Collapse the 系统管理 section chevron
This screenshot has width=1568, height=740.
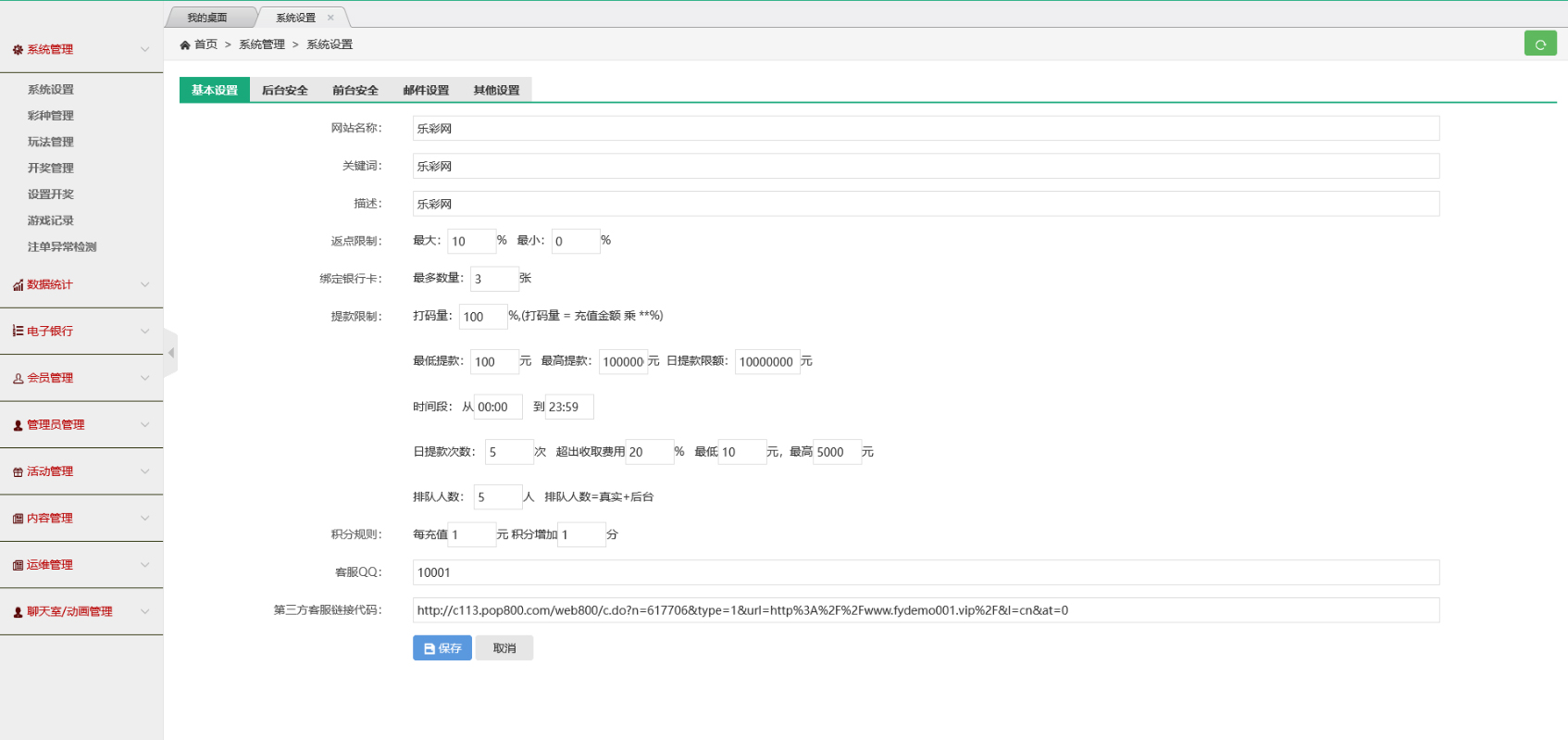144,49
